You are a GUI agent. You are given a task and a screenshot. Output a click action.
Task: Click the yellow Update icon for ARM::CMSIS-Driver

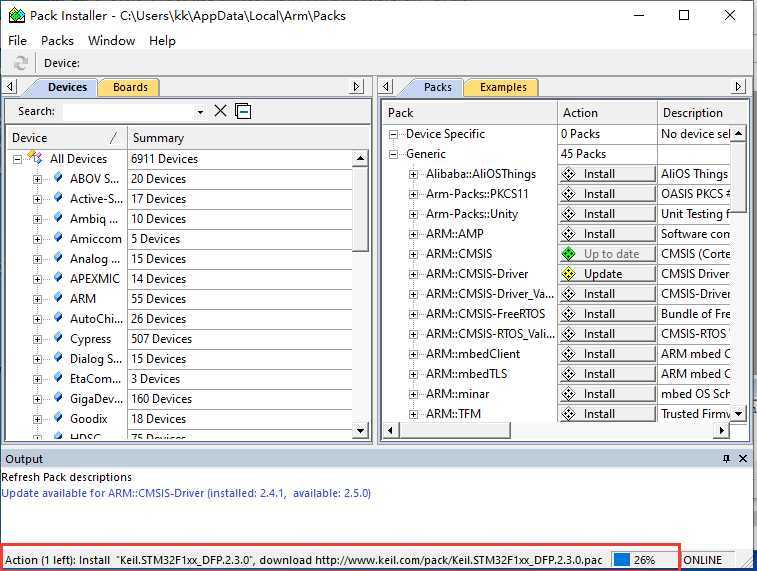[569, 274]
